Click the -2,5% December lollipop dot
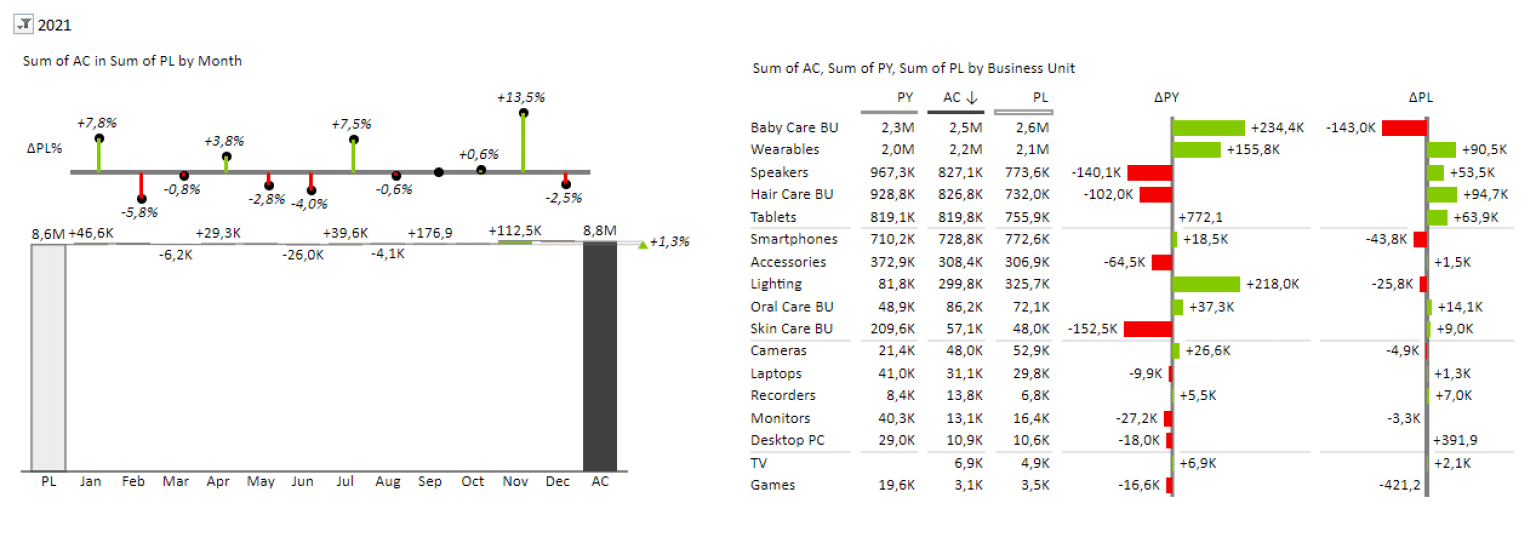Image resolution: width=1536 pixels, height=542 pixels. pos(566,184)
